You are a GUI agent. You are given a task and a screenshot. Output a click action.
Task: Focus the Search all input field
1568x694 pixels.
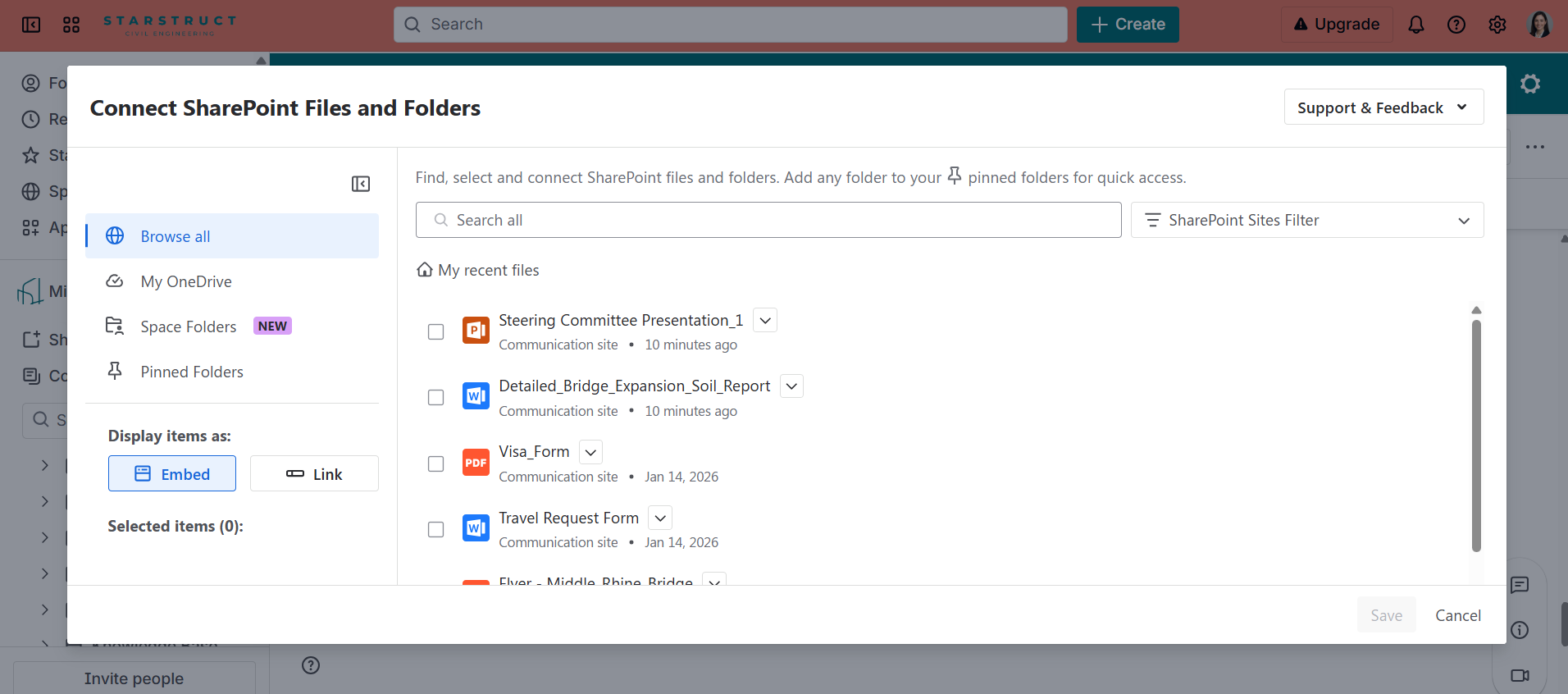(x=768, y=220)
